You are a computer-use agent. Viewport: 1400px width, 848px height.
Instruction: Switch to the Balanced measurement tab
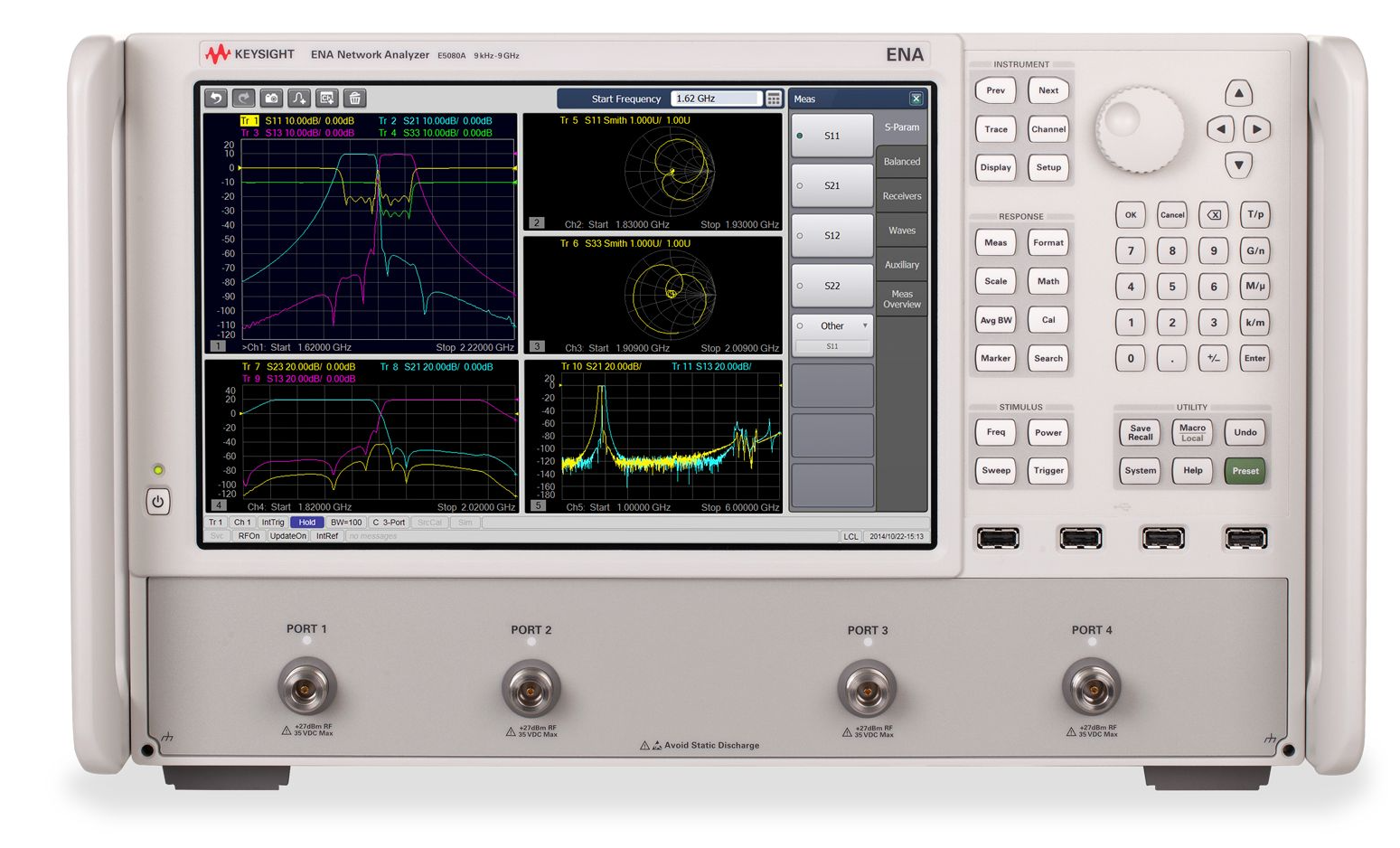(901, 161)
